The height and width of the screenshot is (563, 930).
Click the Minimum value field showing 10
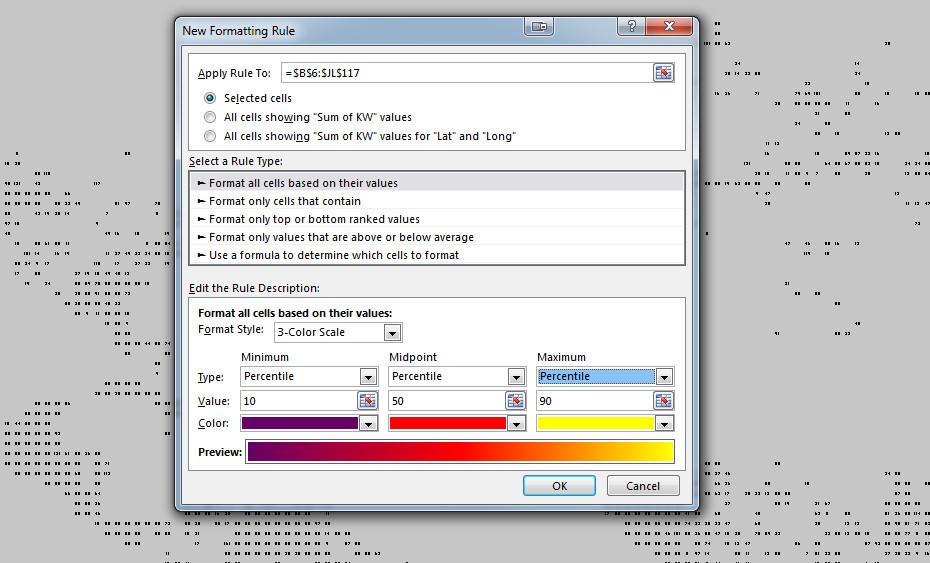point(299,401)
